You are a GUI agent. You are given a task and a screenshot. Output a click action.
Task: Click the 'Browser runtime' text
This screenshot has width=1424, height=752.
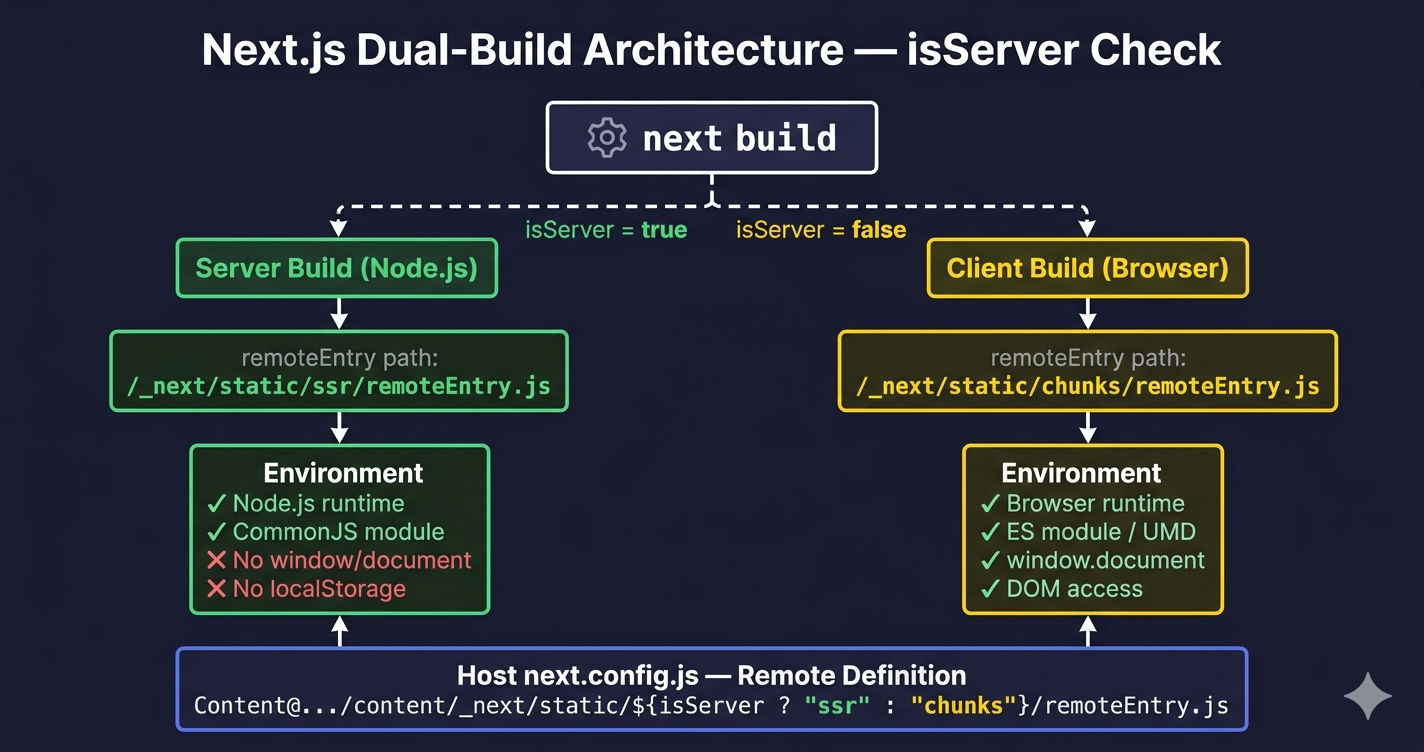(1096, 503)
